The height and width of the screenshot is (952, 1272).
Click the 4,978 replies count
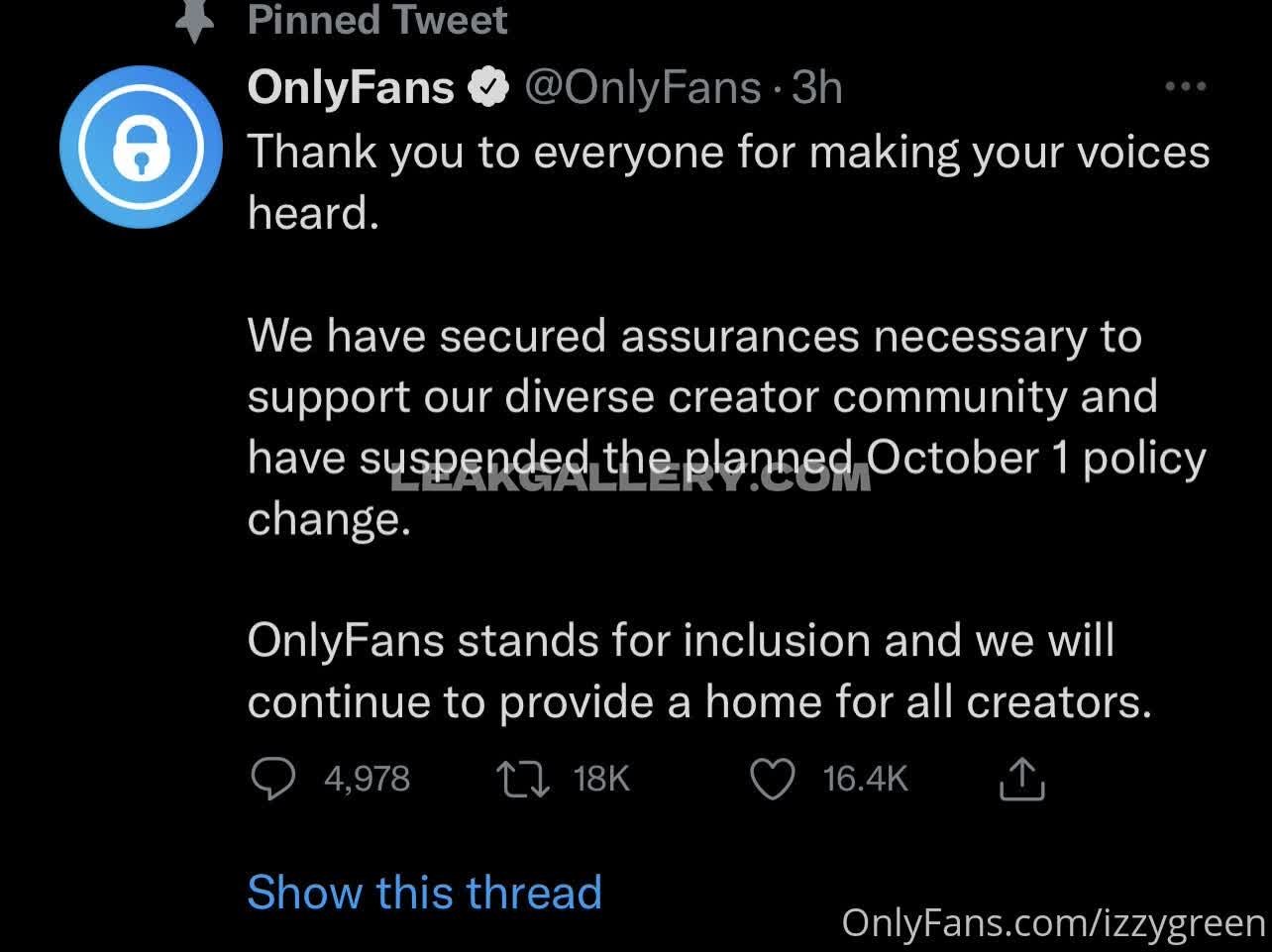click(x=367, y=779)
